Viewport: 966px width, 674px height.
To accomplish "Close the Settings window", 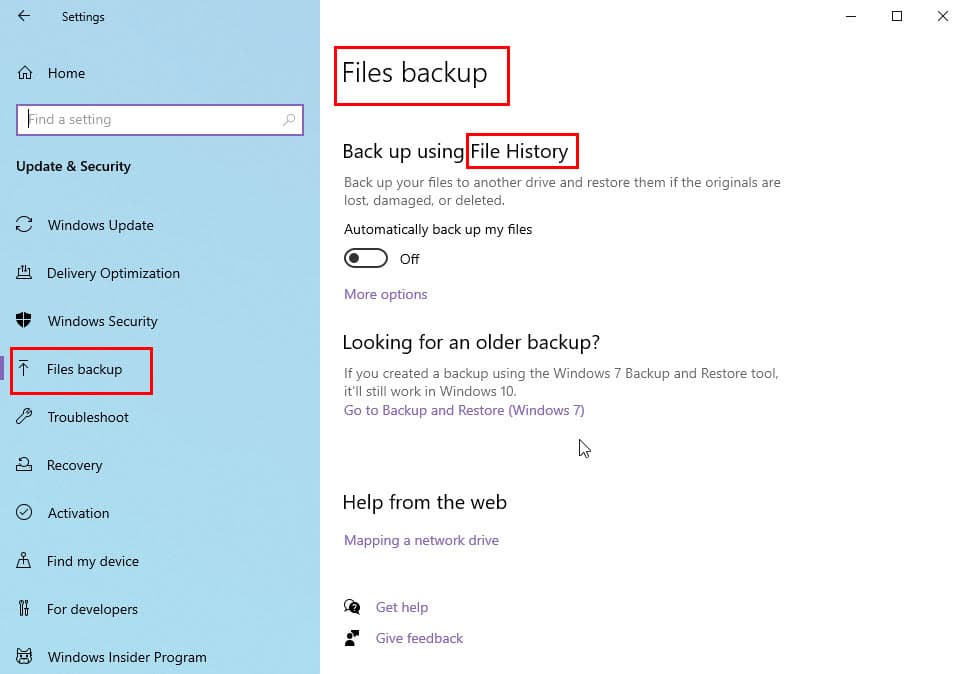I will [943, 16].
